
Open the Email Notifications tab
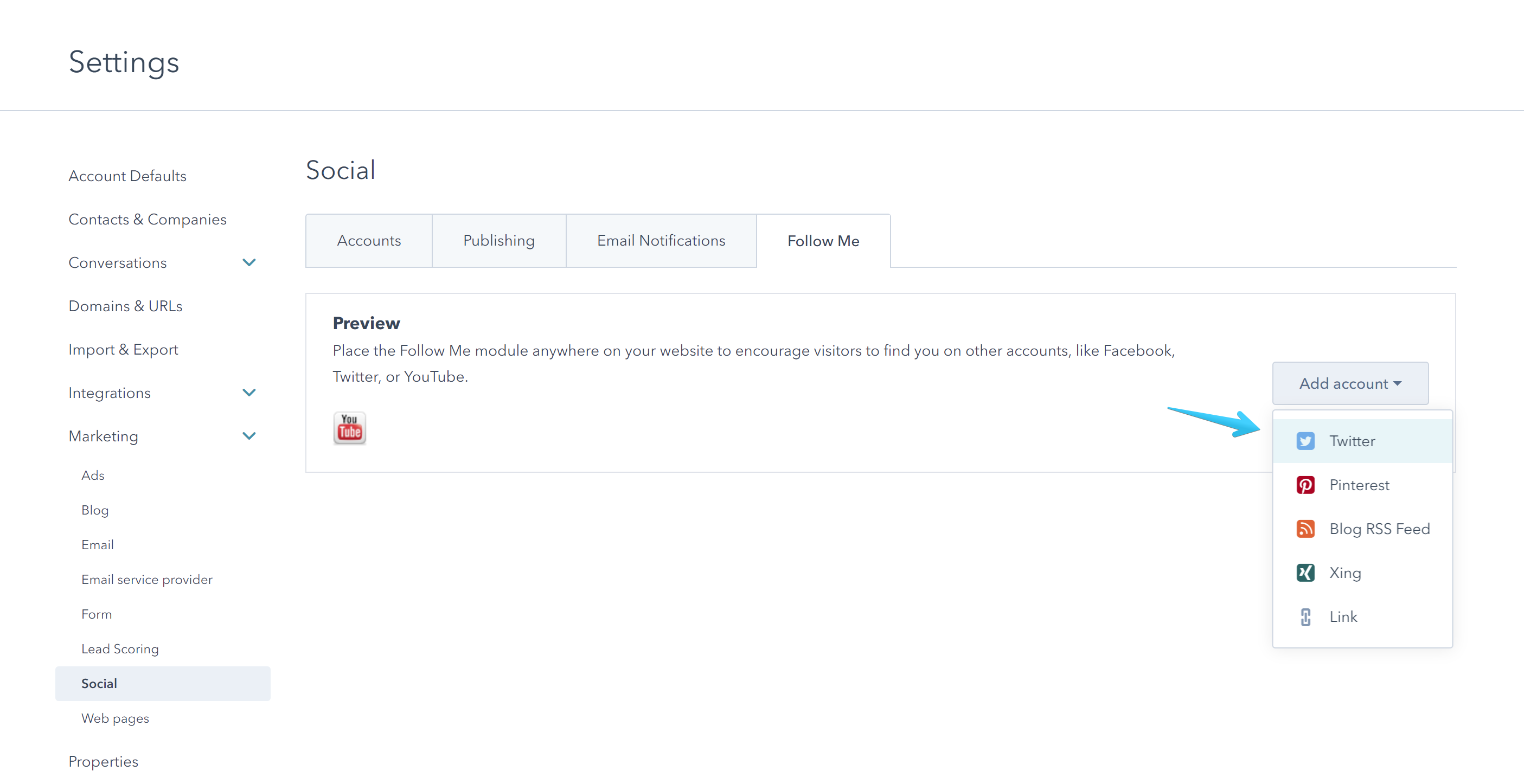click(661, 241)
